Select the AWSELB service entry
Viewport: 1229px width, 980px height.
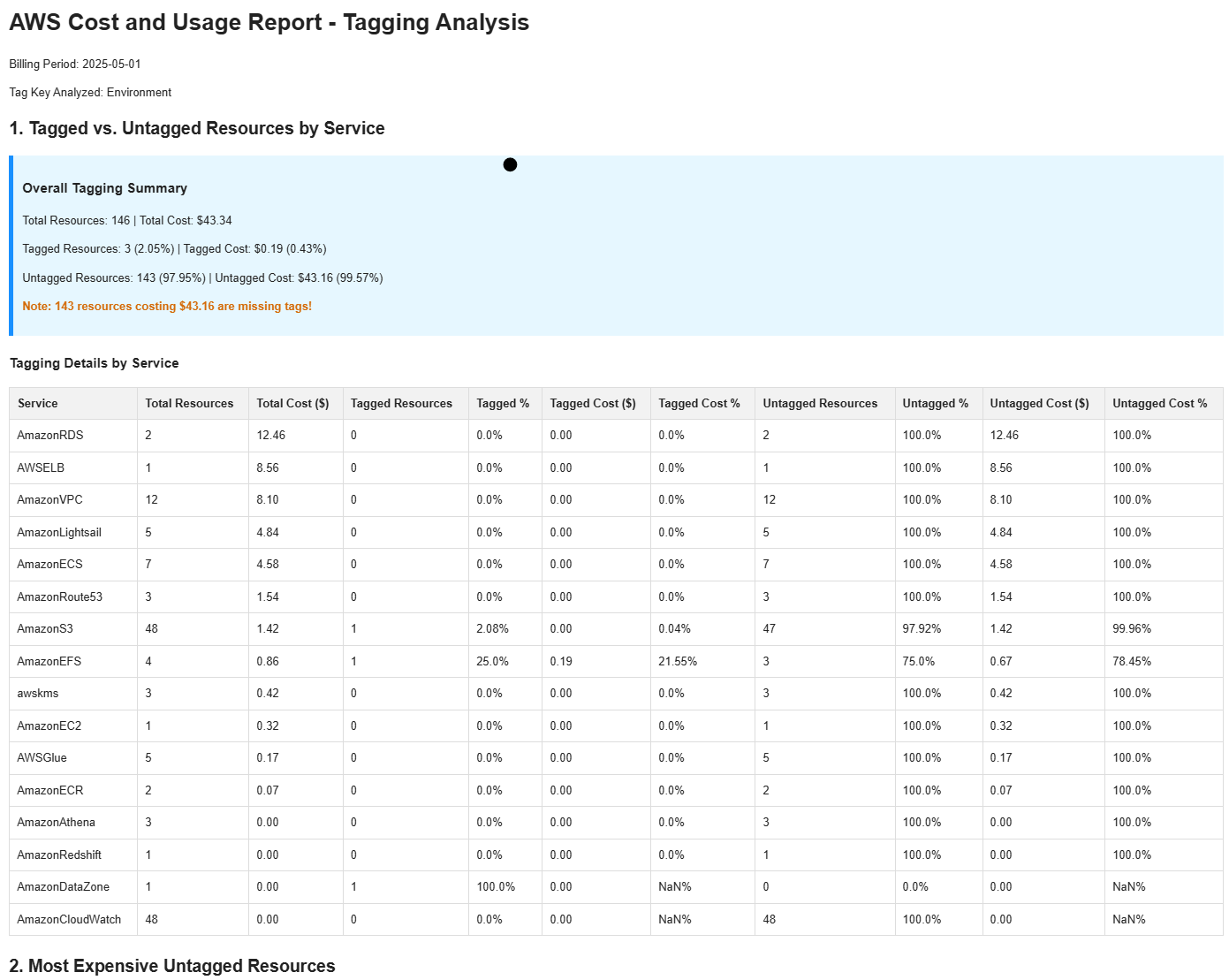tap(40, 467)
